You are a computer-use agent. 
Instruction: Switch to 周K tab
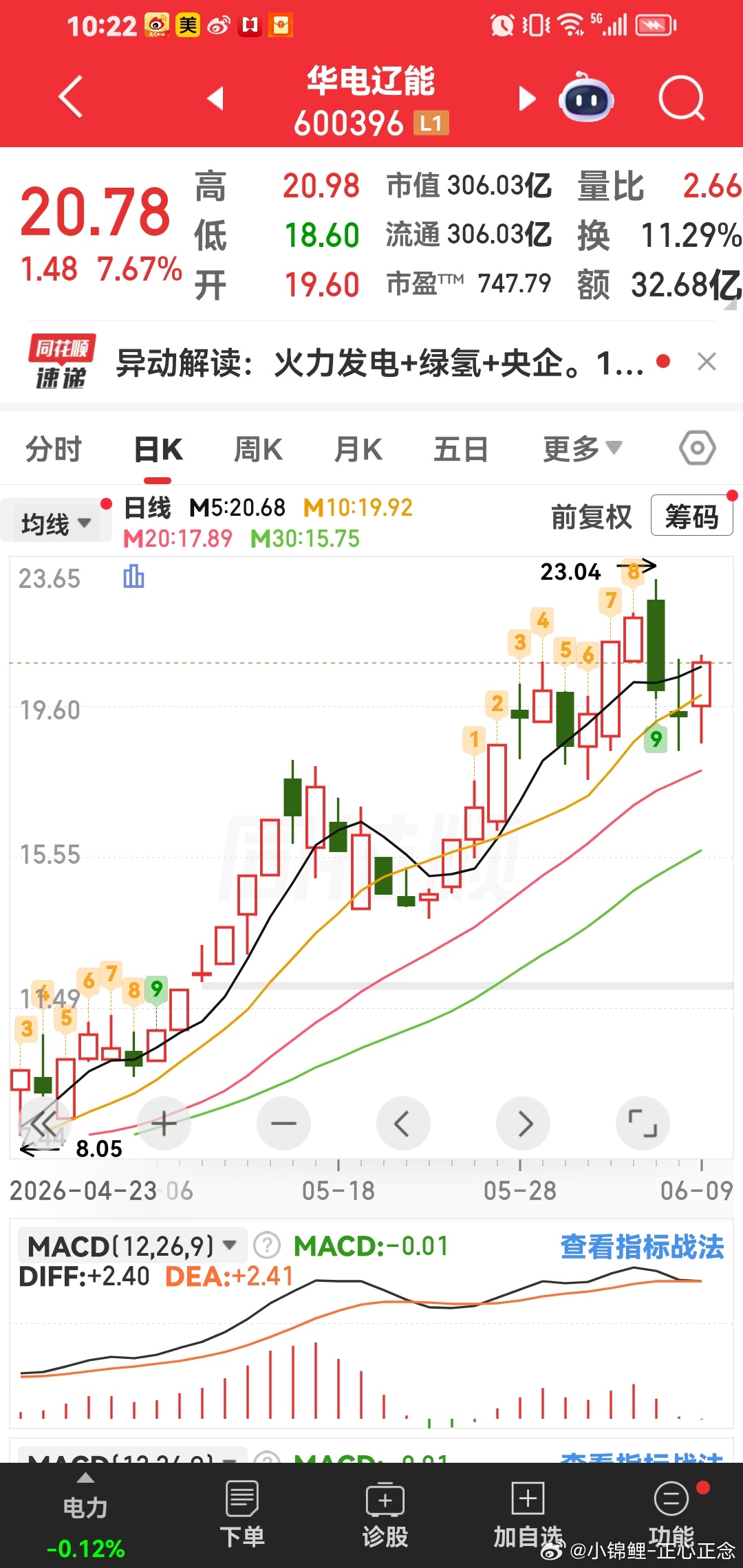coord(258,450)
